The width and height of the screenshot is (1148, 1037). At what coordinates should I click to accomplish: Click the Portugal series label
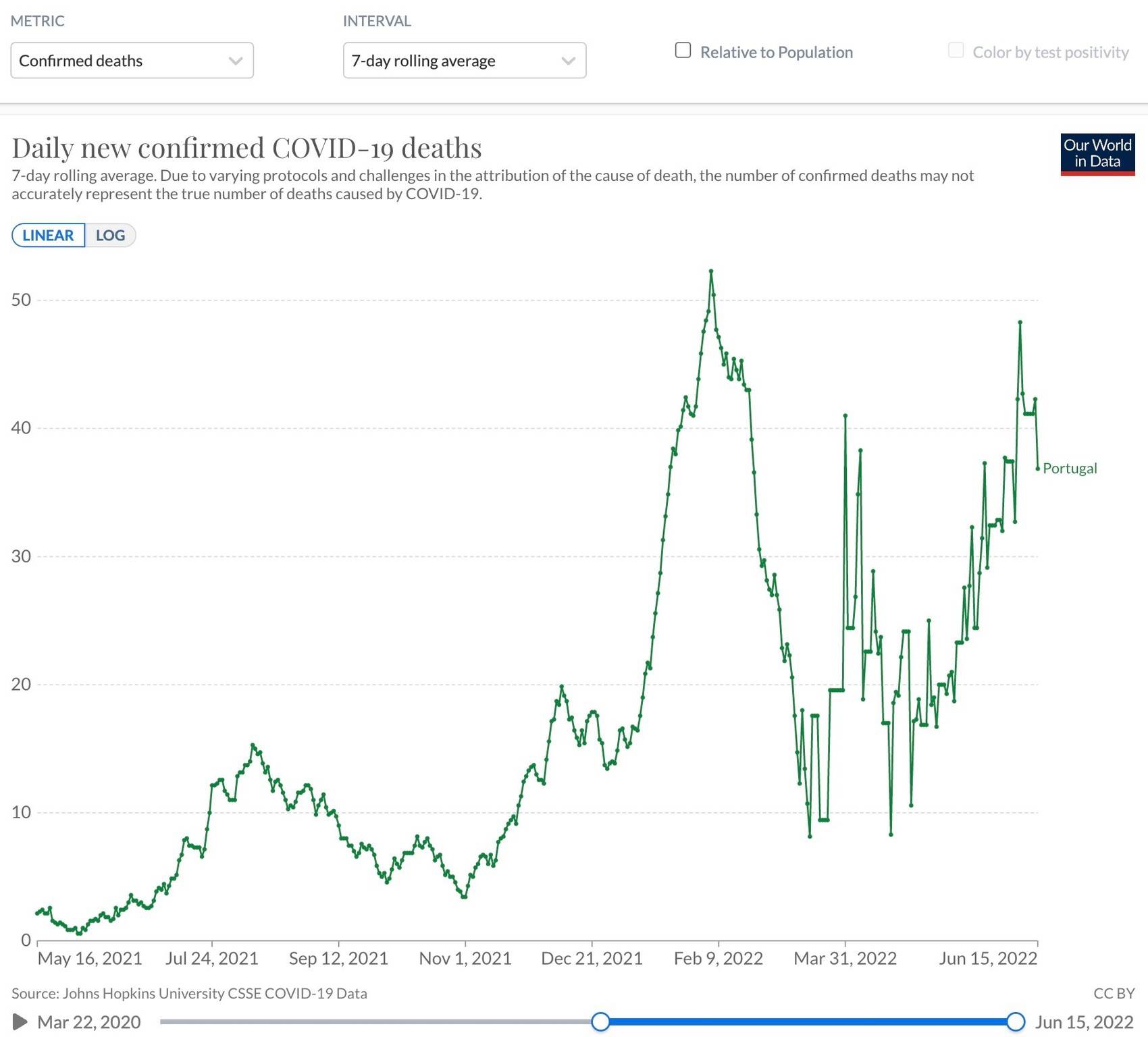1070,468
